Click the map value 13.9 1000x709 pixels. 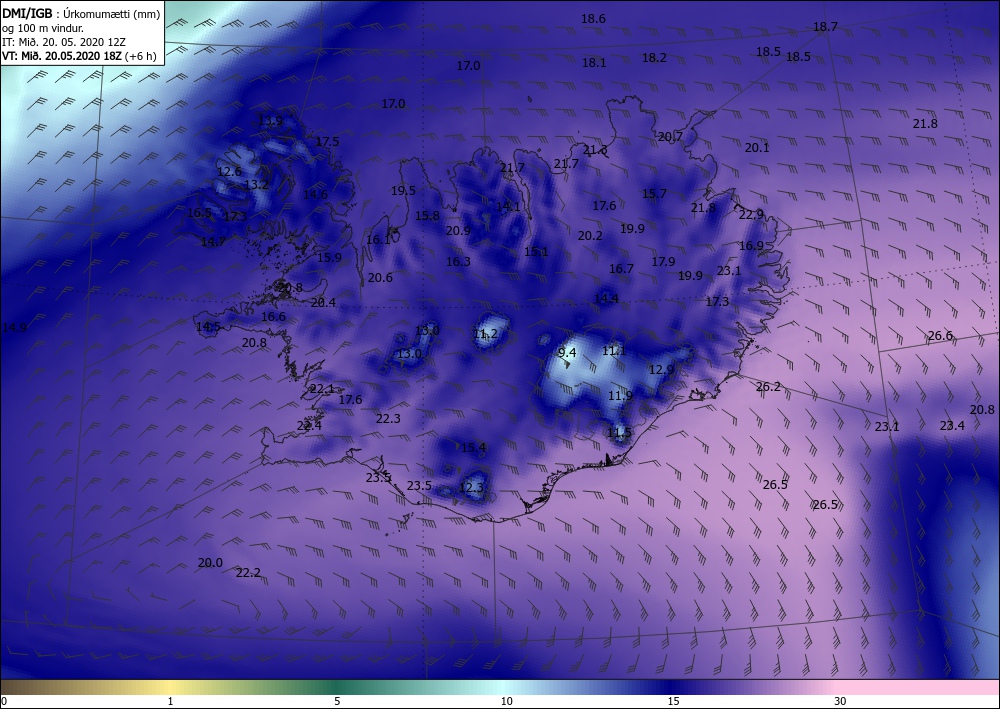[x=270, y=120]
